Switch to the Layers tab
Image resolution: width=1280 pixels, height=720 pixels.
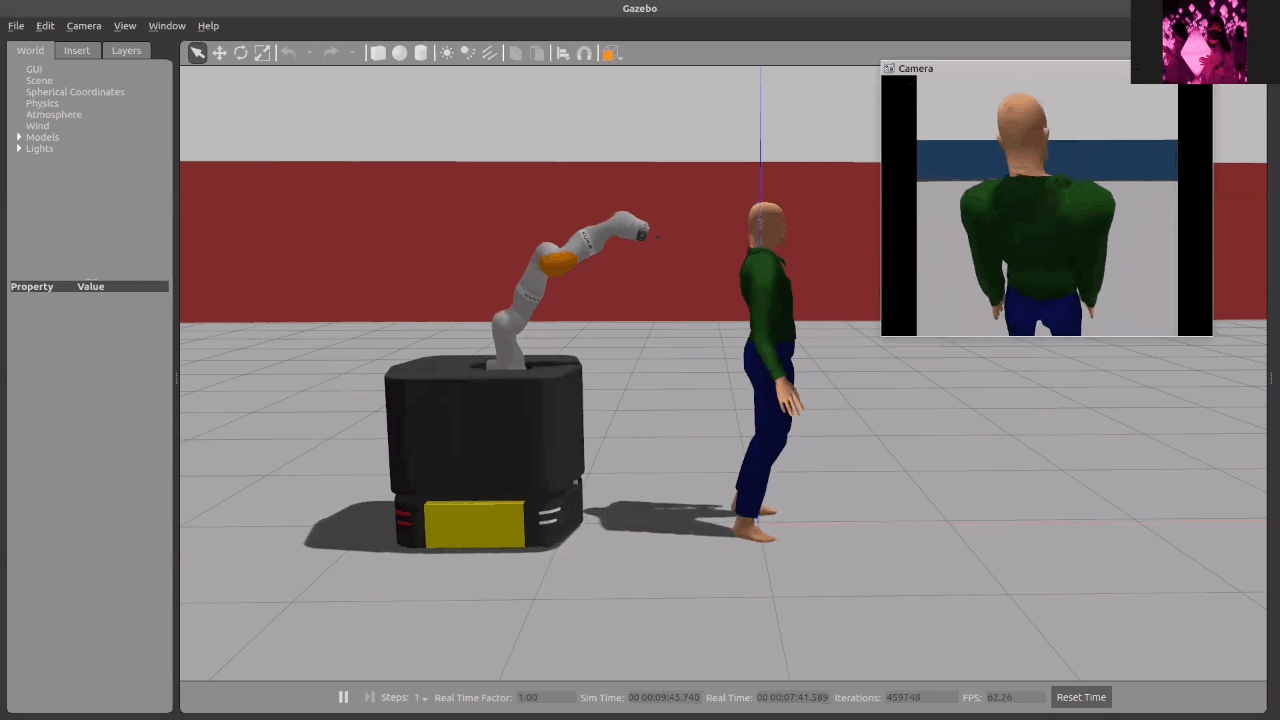(x=126, y=50)
